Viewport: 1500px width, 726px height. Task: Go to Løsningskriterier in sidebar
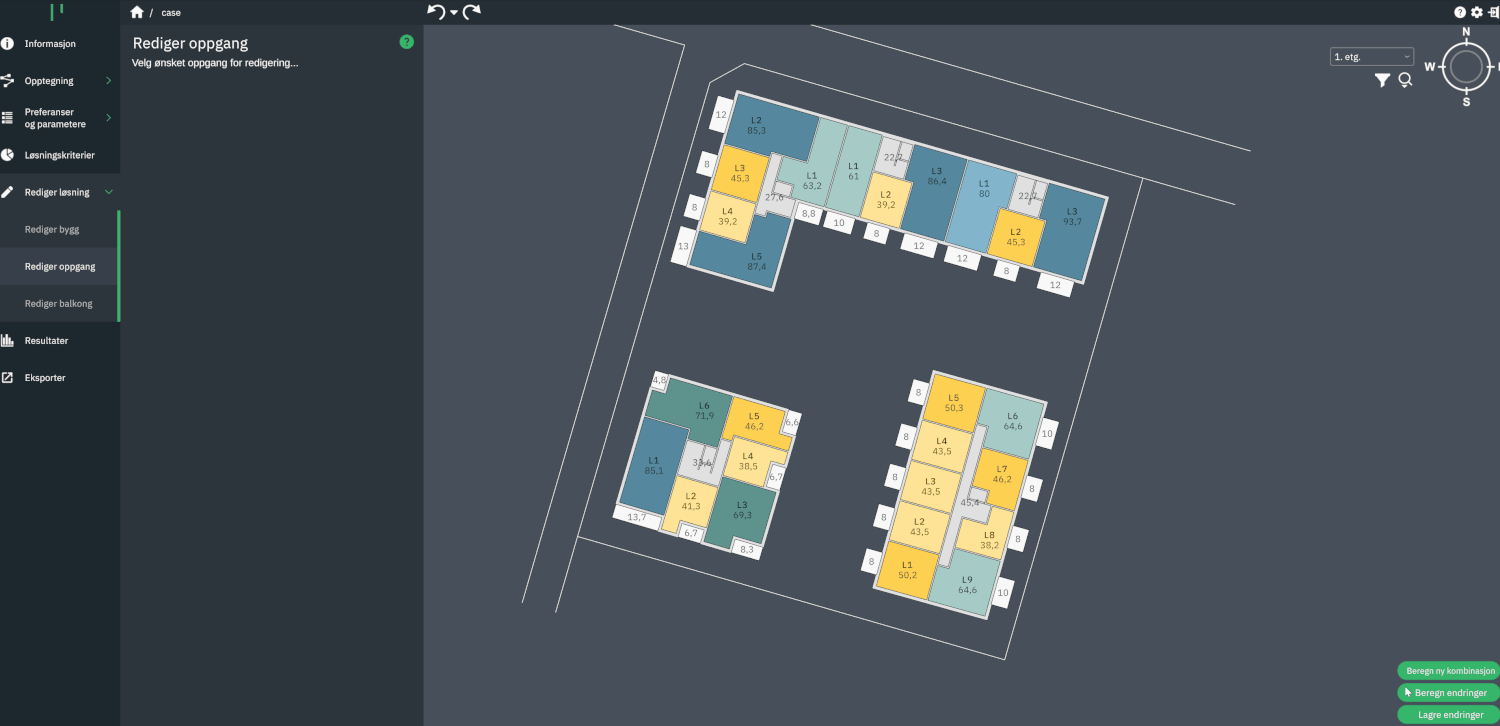[59, 156]
